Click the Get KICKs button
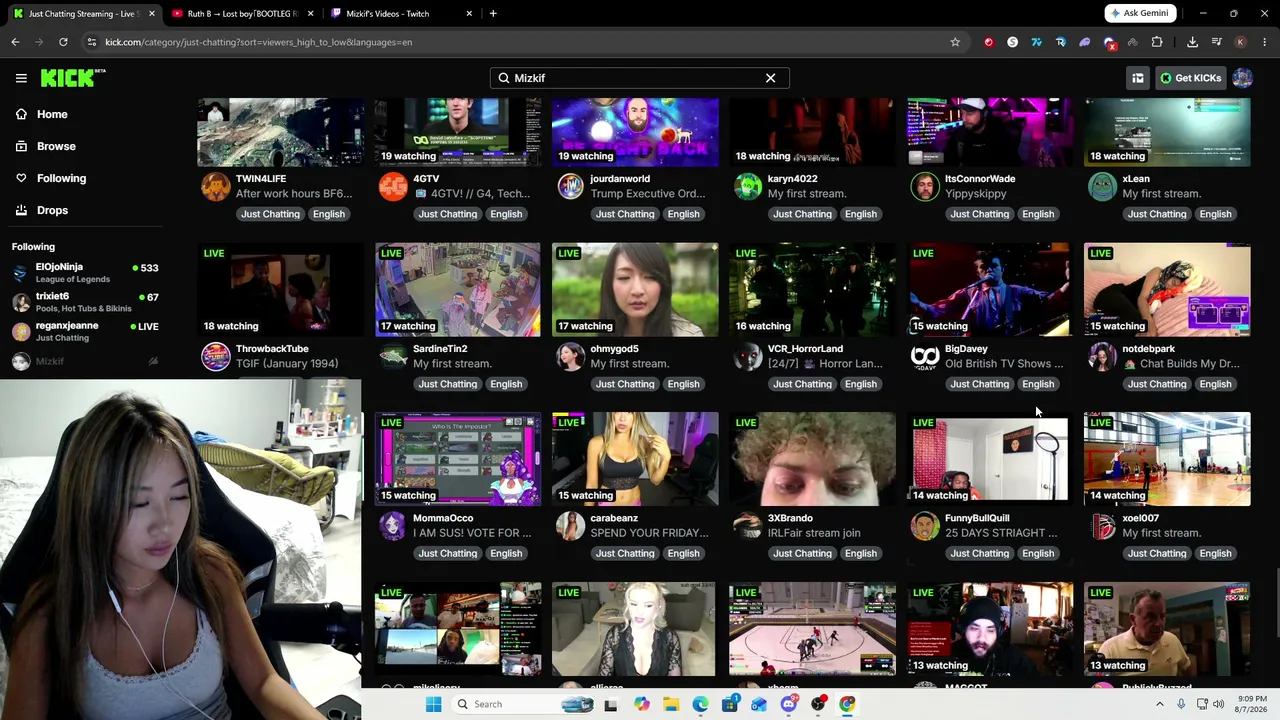The width and height of the screenshot is (1280, 720). click(x=1191, y=78)
